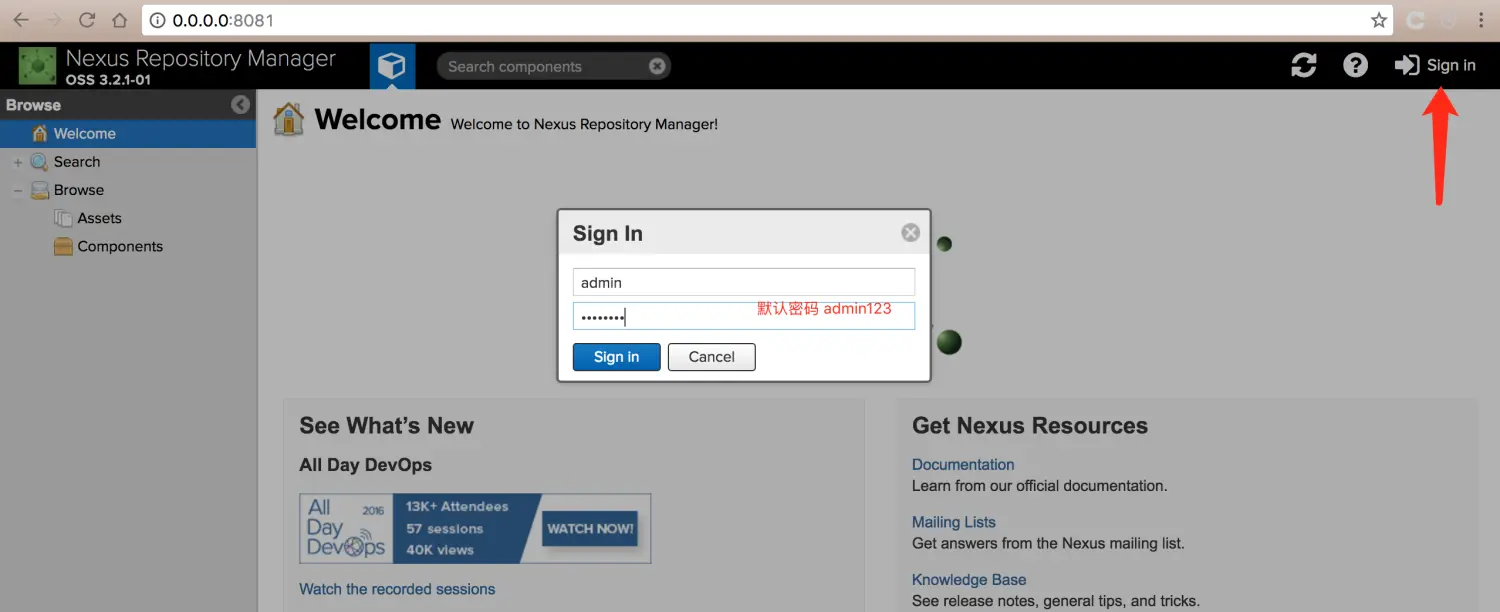Click the Search components field

(553, 66)
